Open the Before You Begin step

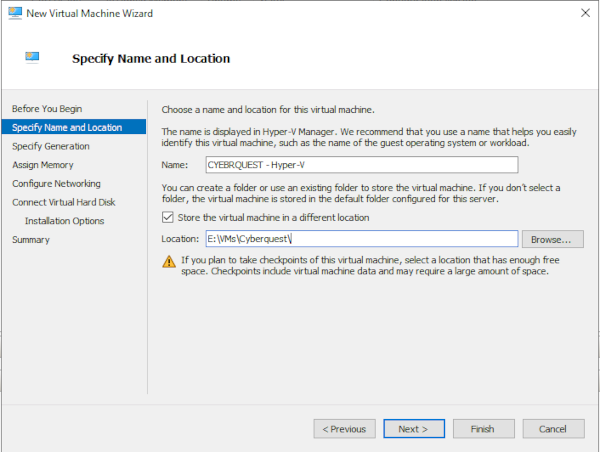(x=47, y=108)
